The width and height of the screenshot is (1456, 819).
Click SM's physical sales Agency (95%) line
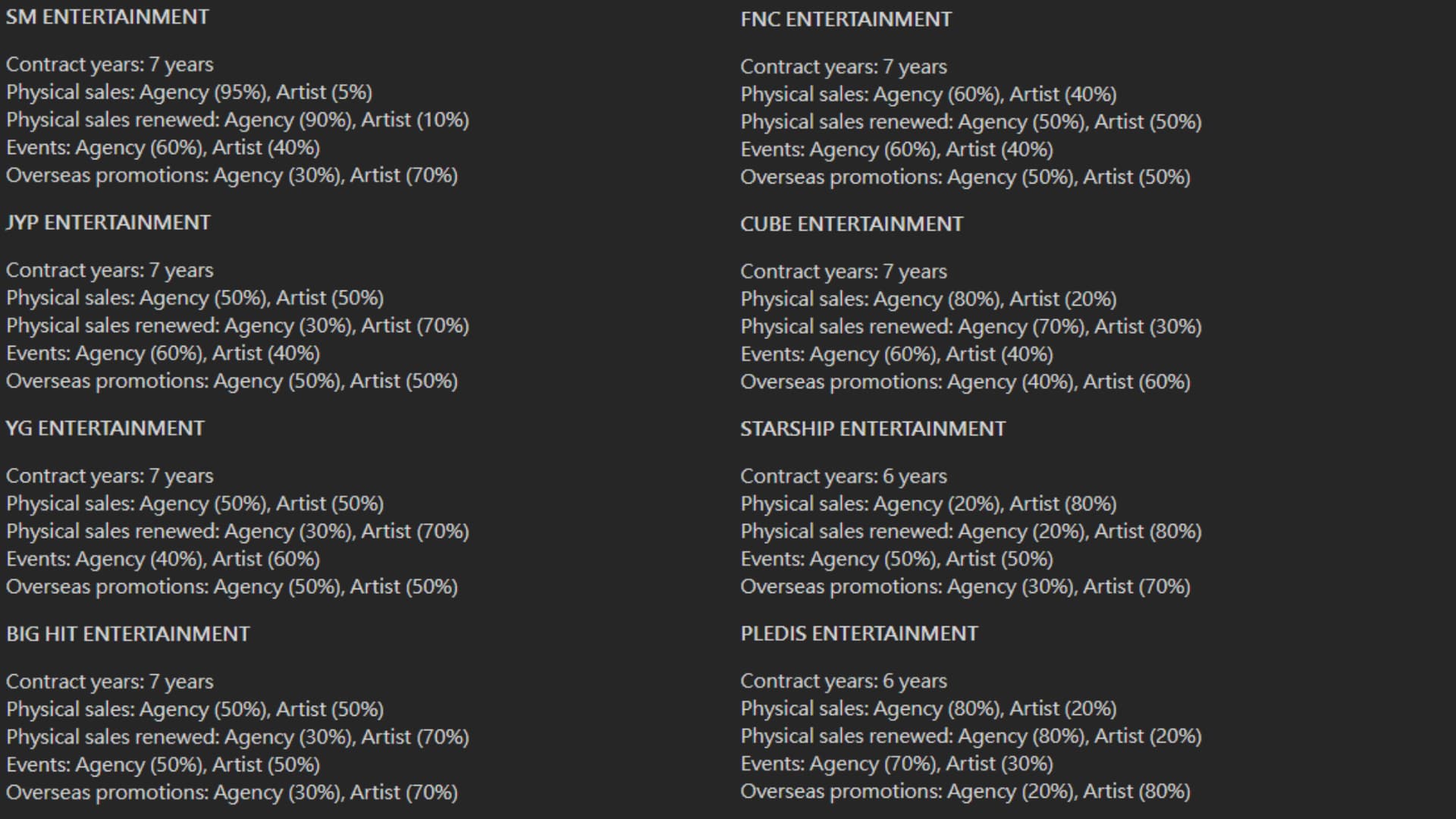(189, 93)
